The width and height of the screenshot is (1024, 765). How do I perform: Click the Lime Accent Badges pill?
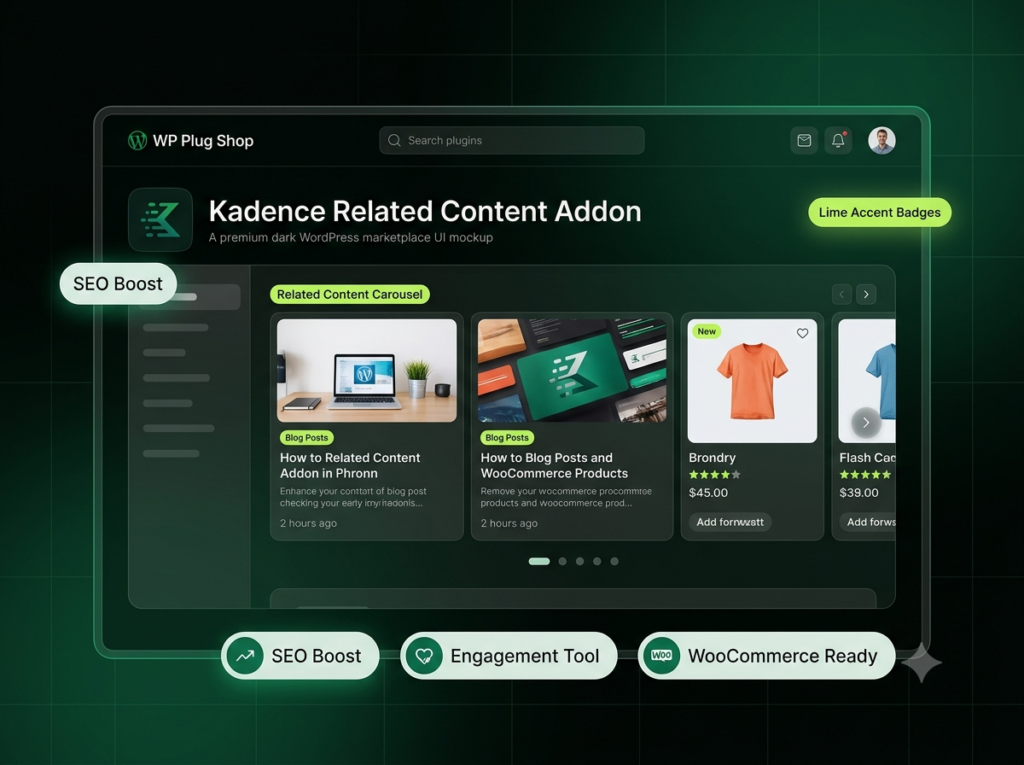point(880,212)
